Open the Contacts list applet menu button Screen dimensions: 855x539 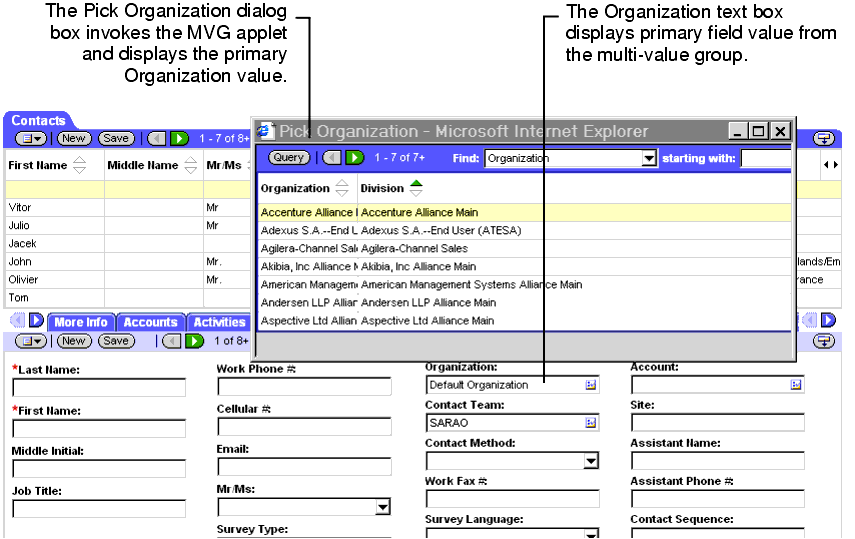click(31, 139)
